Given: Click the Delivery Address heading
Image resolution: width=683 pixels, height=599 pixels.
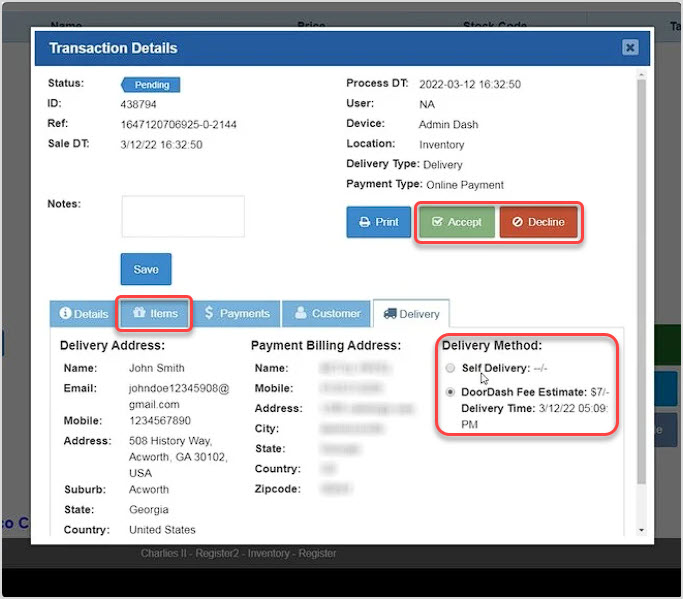Looking at the screenshot, I should pyautogui.click(x=112, y=345).
